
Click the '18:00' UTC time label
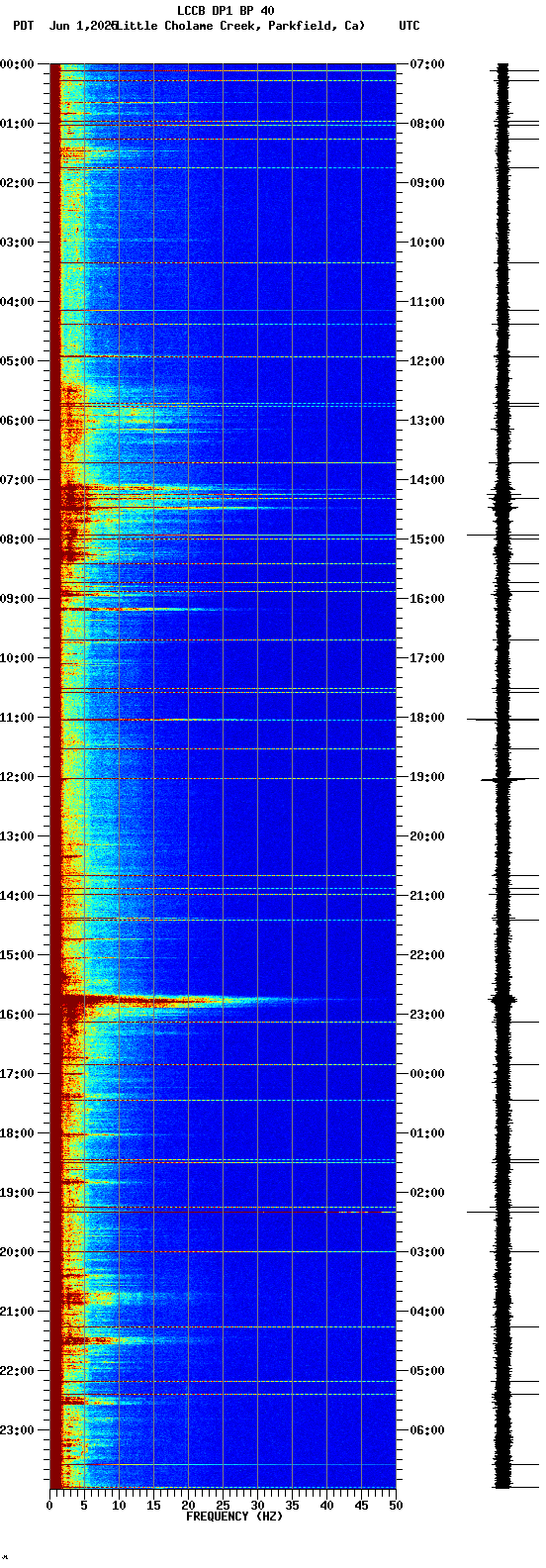(427, 718)
